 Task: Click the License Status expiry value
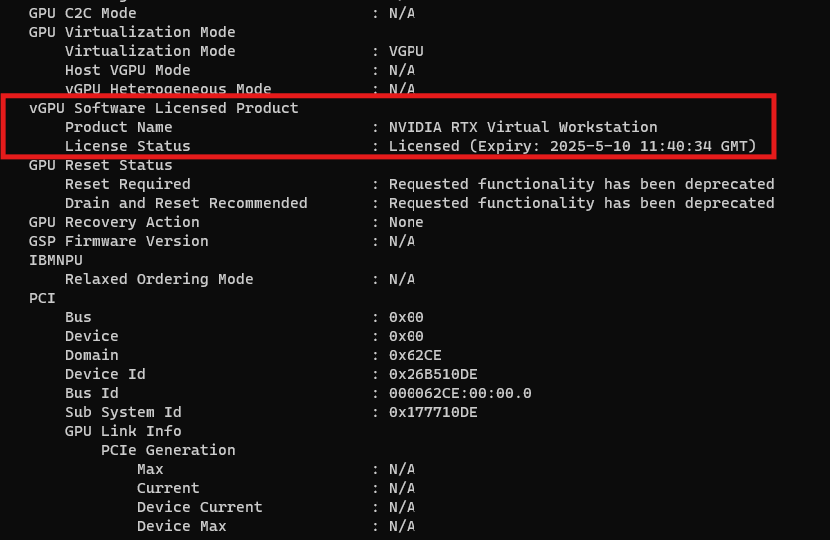coord(572,146)
